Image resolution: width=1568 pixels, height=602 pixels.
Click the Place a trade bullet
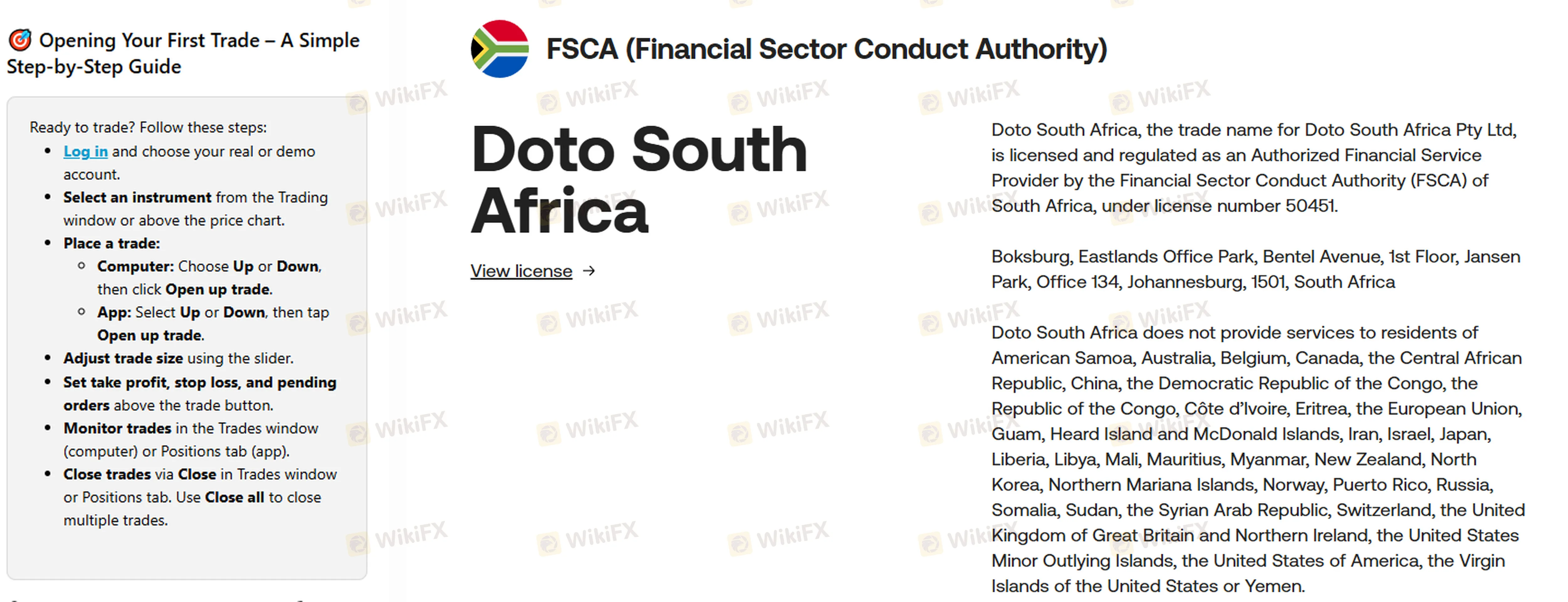(x=111, y=243)
